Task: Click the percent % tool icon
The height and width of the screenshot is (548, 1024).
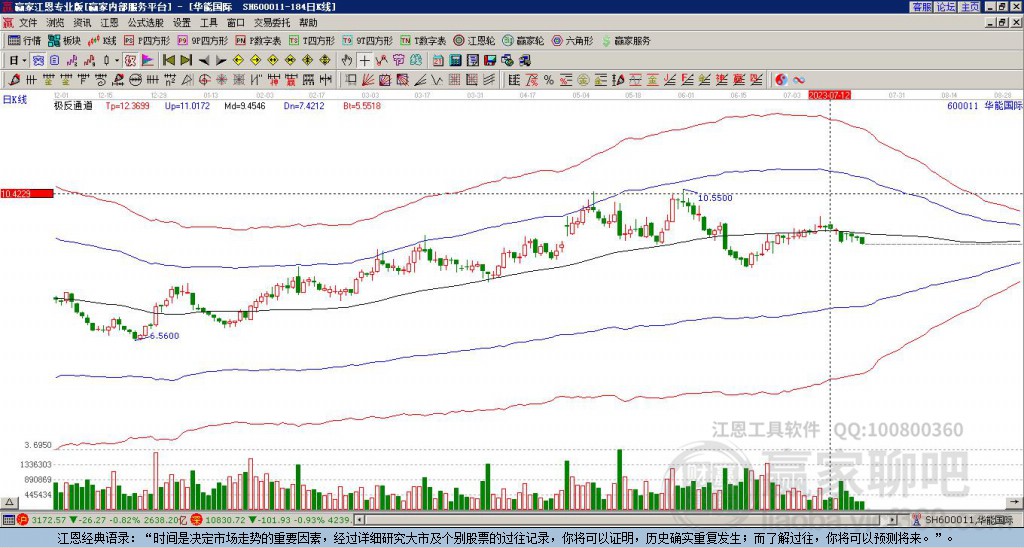Action: tap(549, 80)
